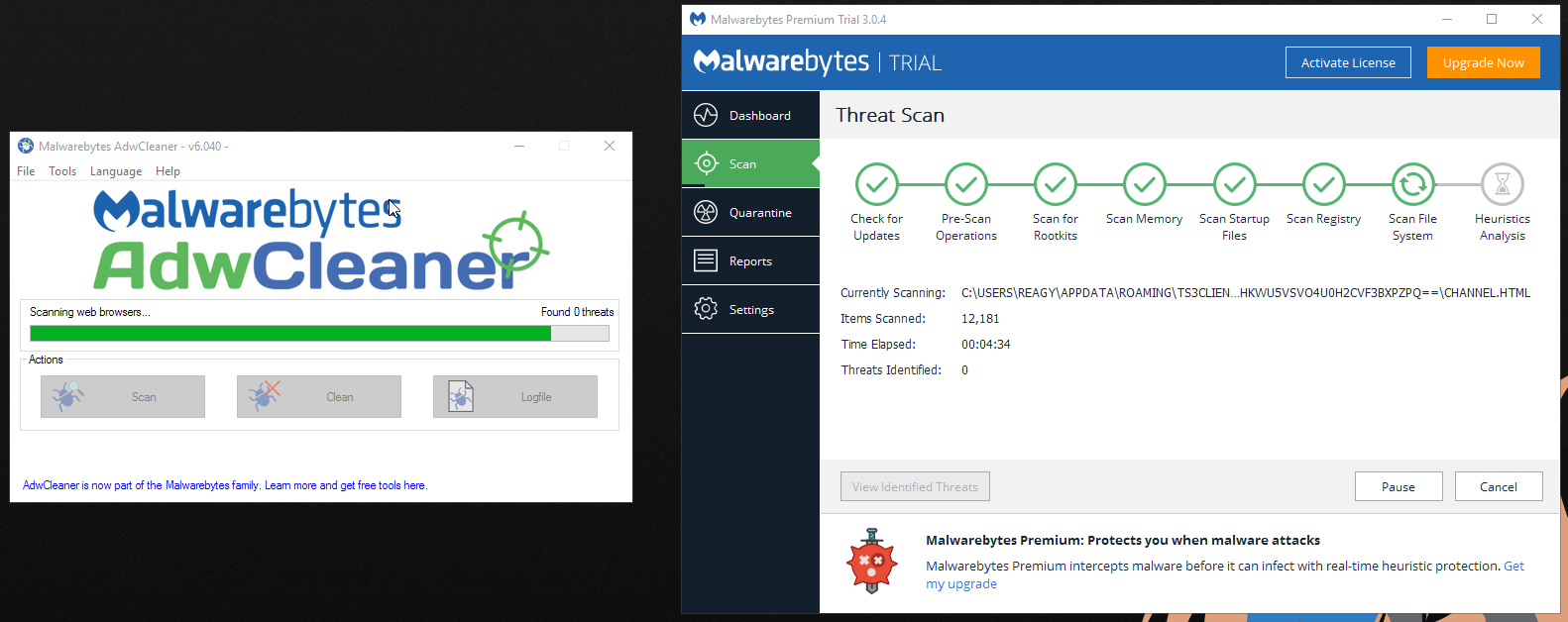Screen dimensions: 1568x622
Task: Open the Dashboard section in Malwarebytes sidebar
Action: 750,115
